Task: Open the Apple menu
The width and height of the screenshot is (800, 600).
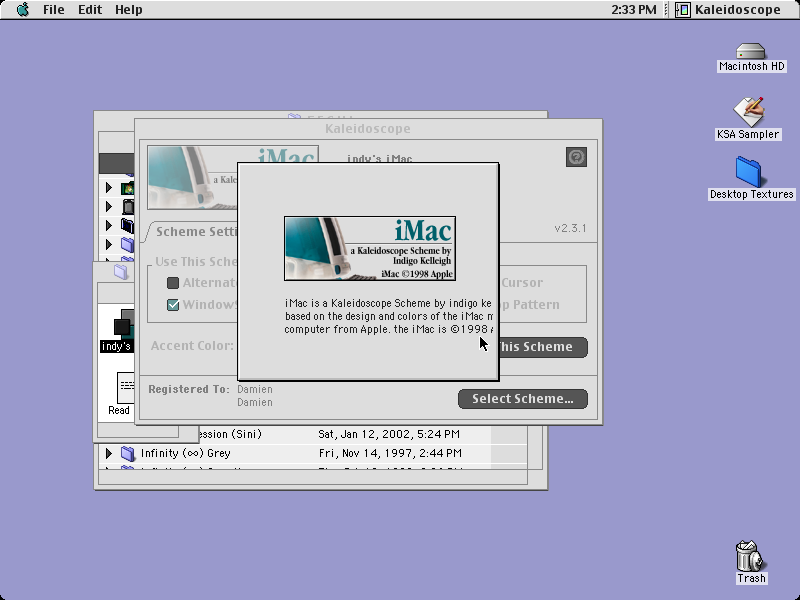Action: [22, 9]
